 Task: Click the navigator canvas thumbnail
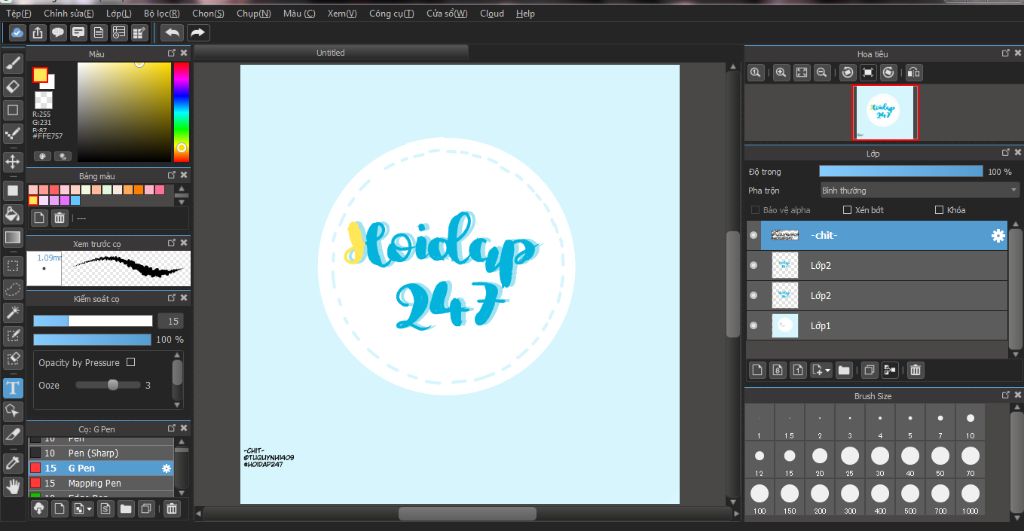pos(885,112)
